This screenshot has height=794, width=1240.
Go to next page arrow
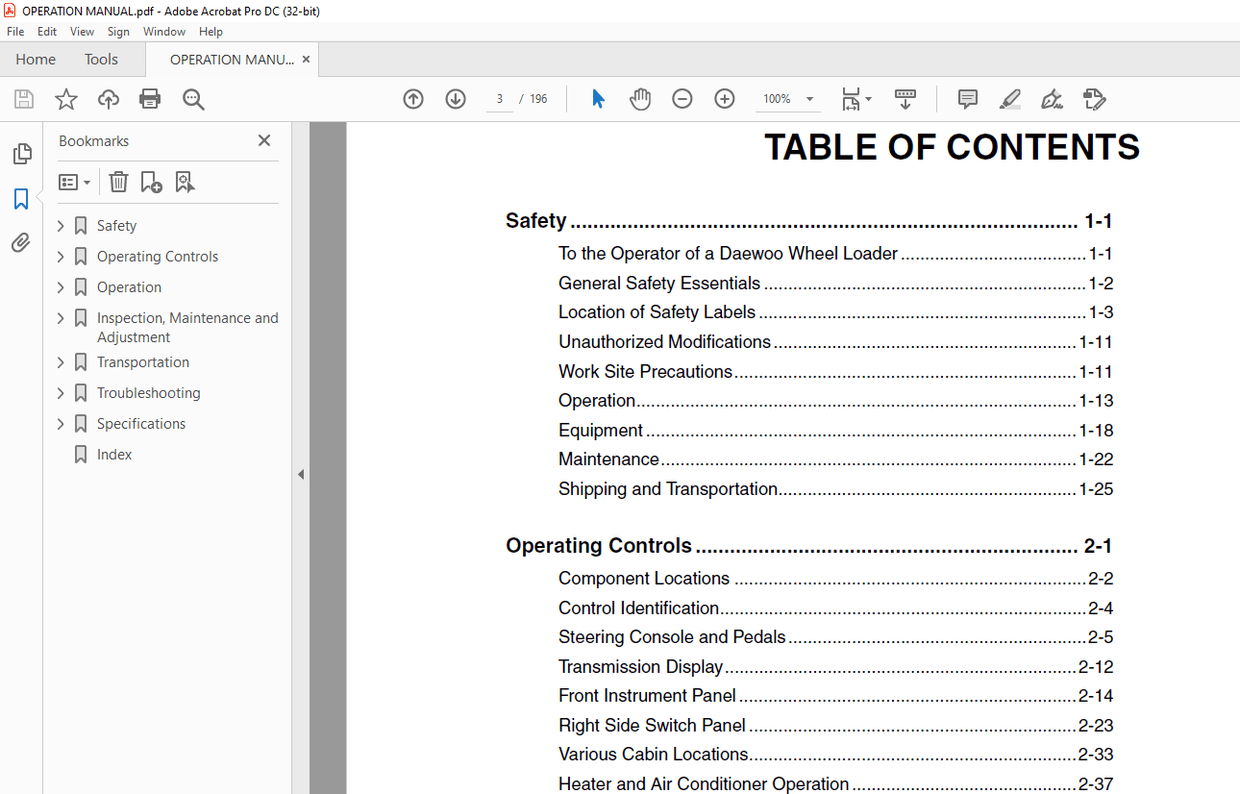pos(456,99)
